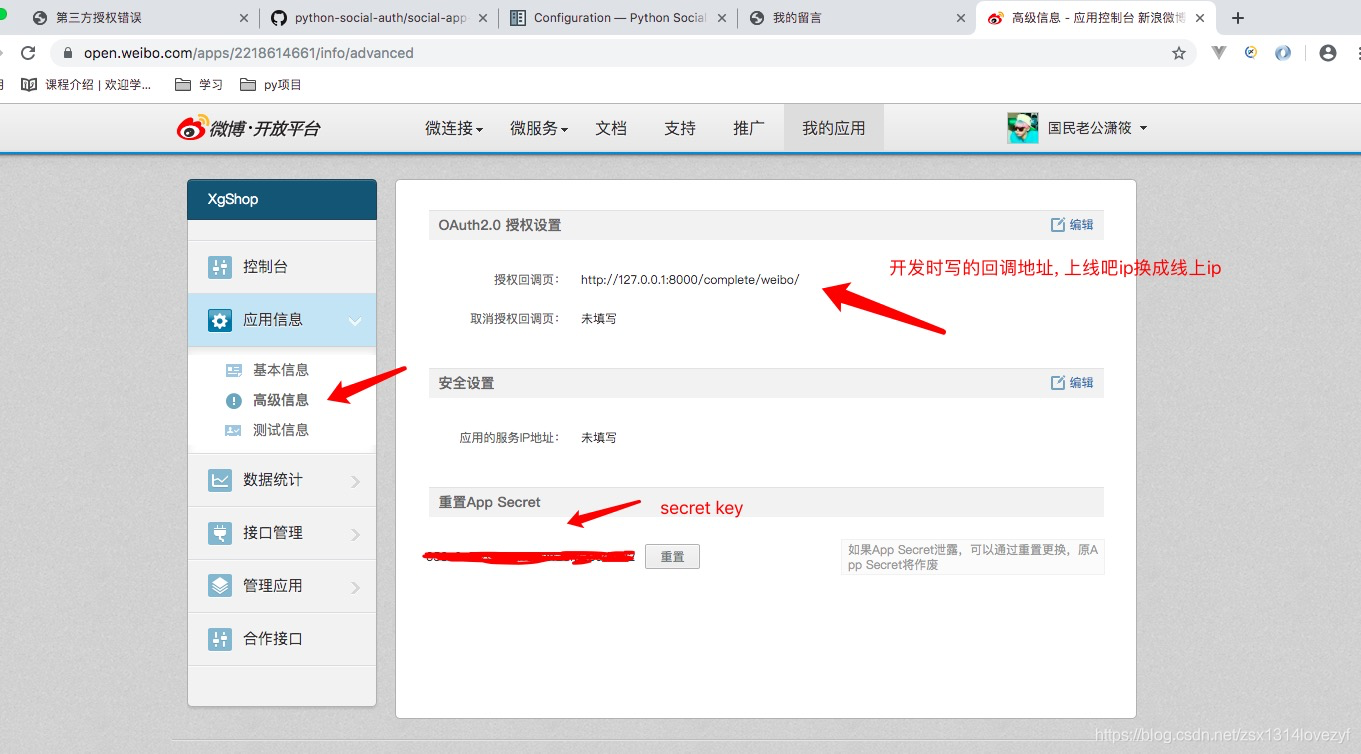Open the 文档 nav item
The width and height of the screenshot is (1361, 754).
click(x=611, y=128)
